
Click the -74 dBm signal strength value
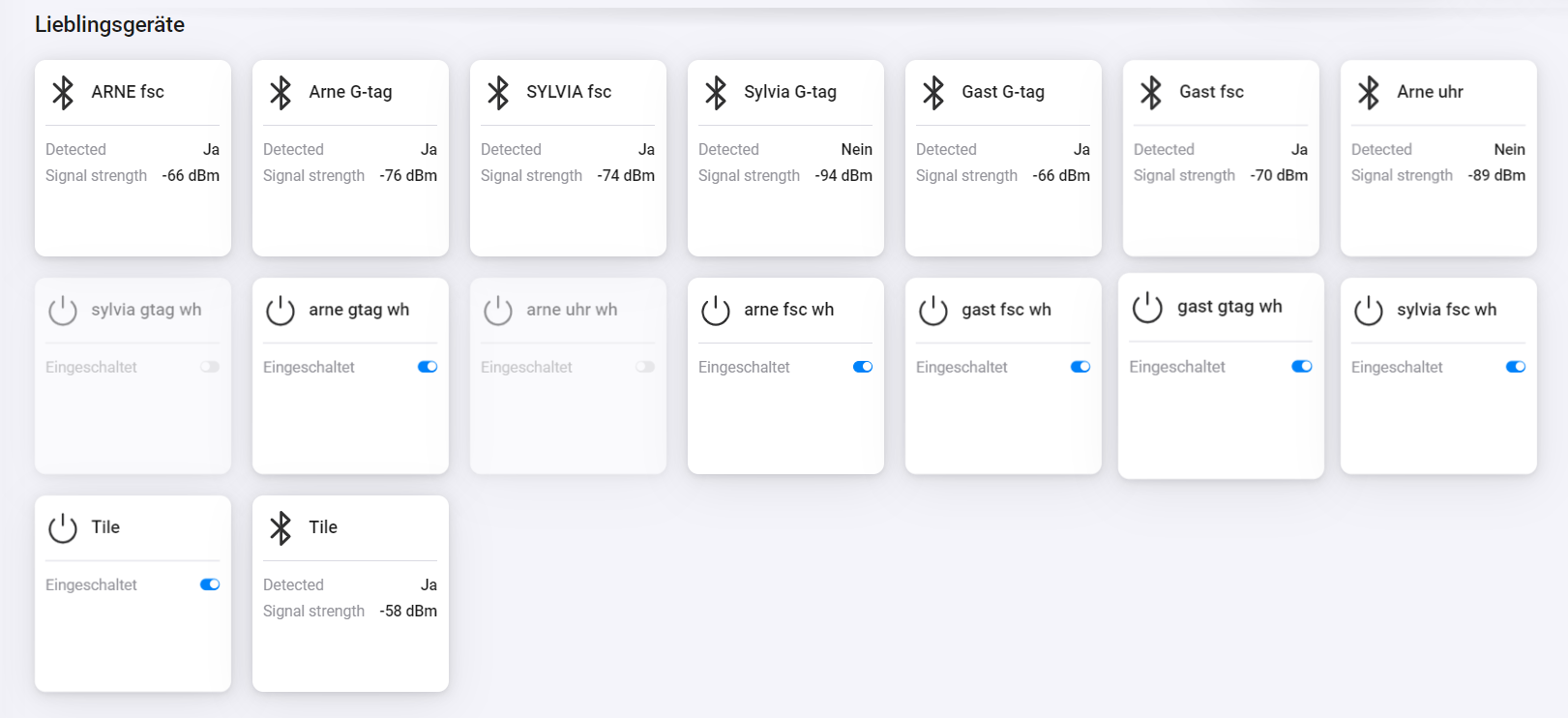pyautogui.click(x=626, y=176)
